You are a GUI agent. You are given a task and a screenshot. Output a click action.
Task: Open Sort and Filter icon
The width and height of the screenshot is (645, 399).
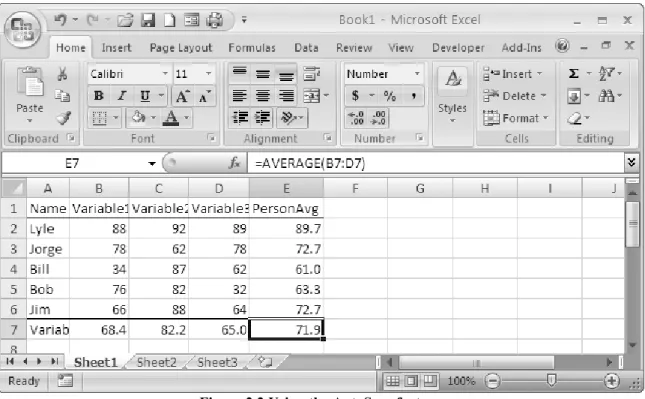[x=606, y=74]
